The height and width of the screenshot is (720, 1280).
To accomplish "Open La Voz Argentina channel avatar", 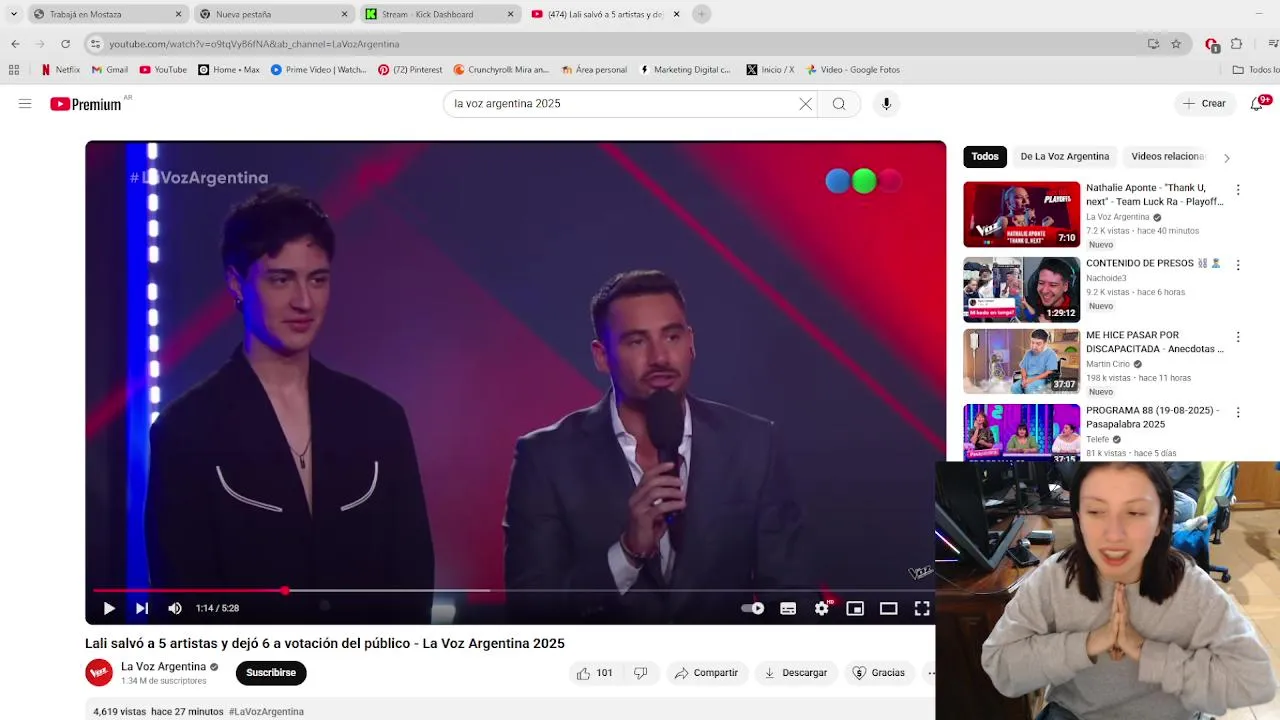I will (x=99, y=673).
